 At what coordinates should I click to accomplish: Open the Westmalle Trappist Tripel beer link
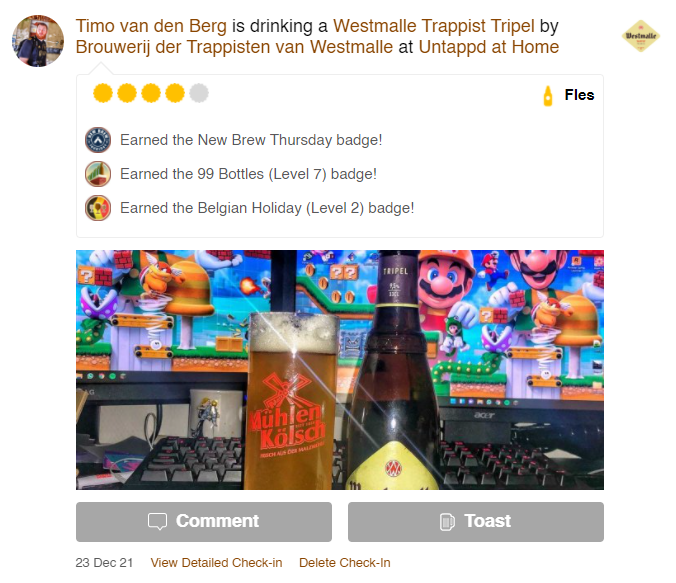click(434, 26)
